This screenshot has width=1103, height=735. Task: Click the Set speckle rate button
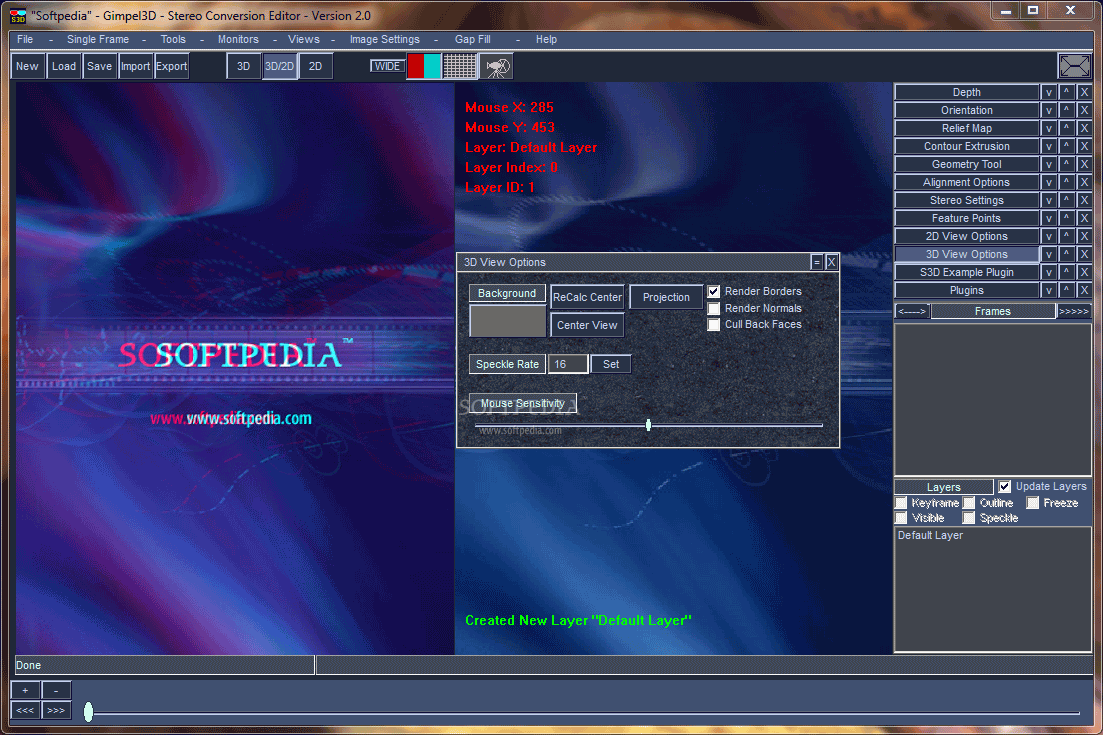click(x=611, y=364)
